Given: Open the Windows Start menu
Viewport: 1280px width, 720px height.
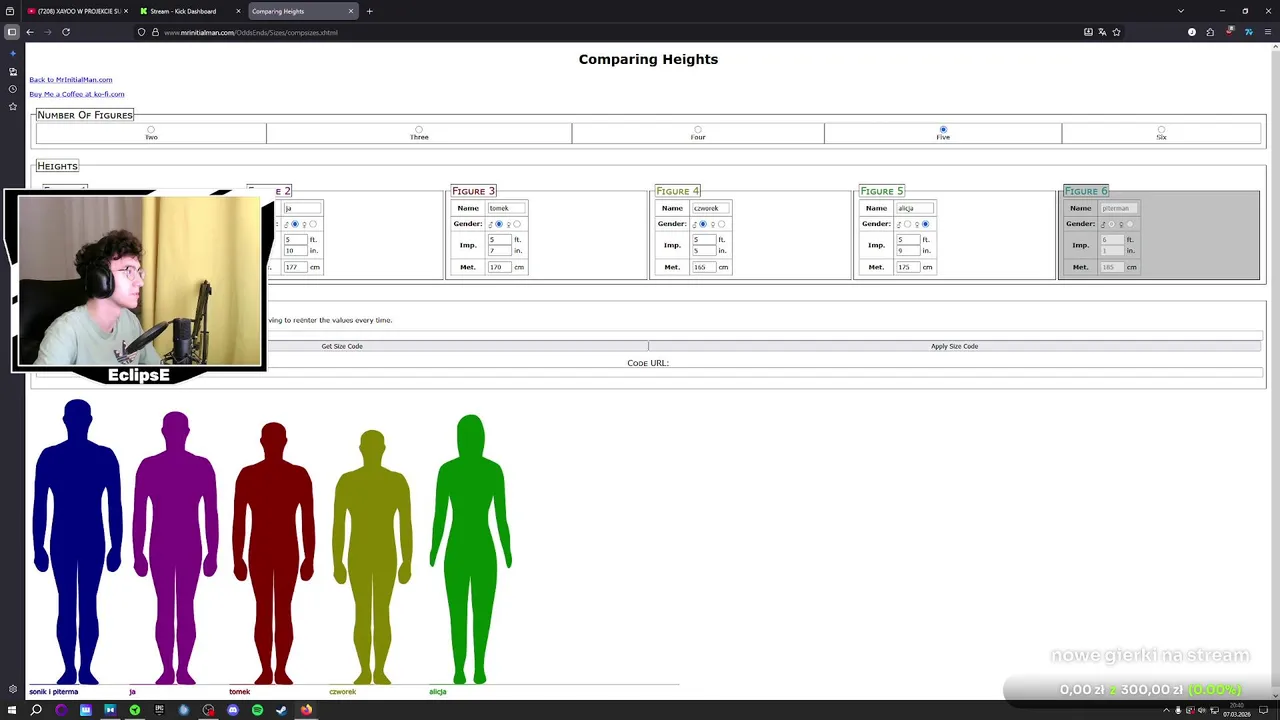Looking at the screenshot, I should click(x=11, y=710).
